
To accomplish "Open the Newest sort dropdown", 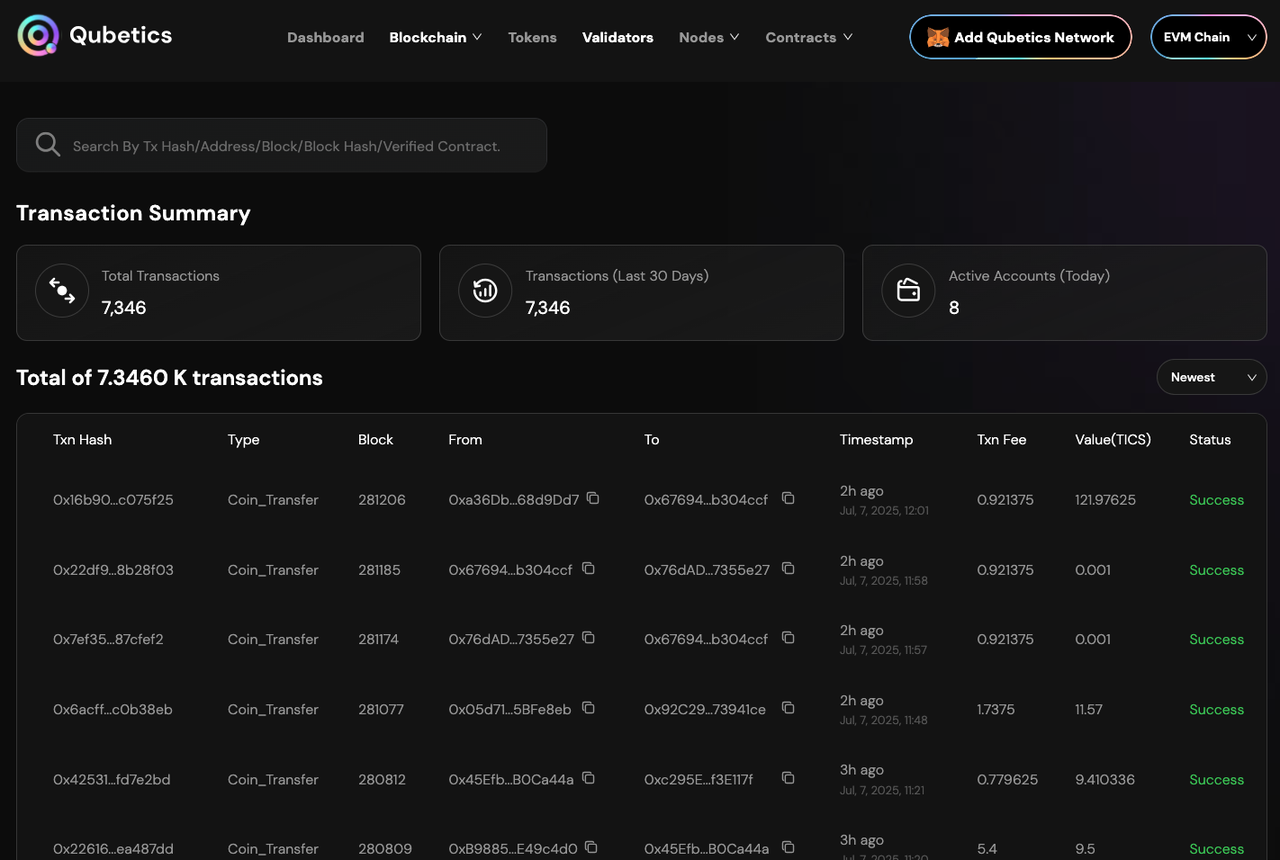I will click(1212, 377).
